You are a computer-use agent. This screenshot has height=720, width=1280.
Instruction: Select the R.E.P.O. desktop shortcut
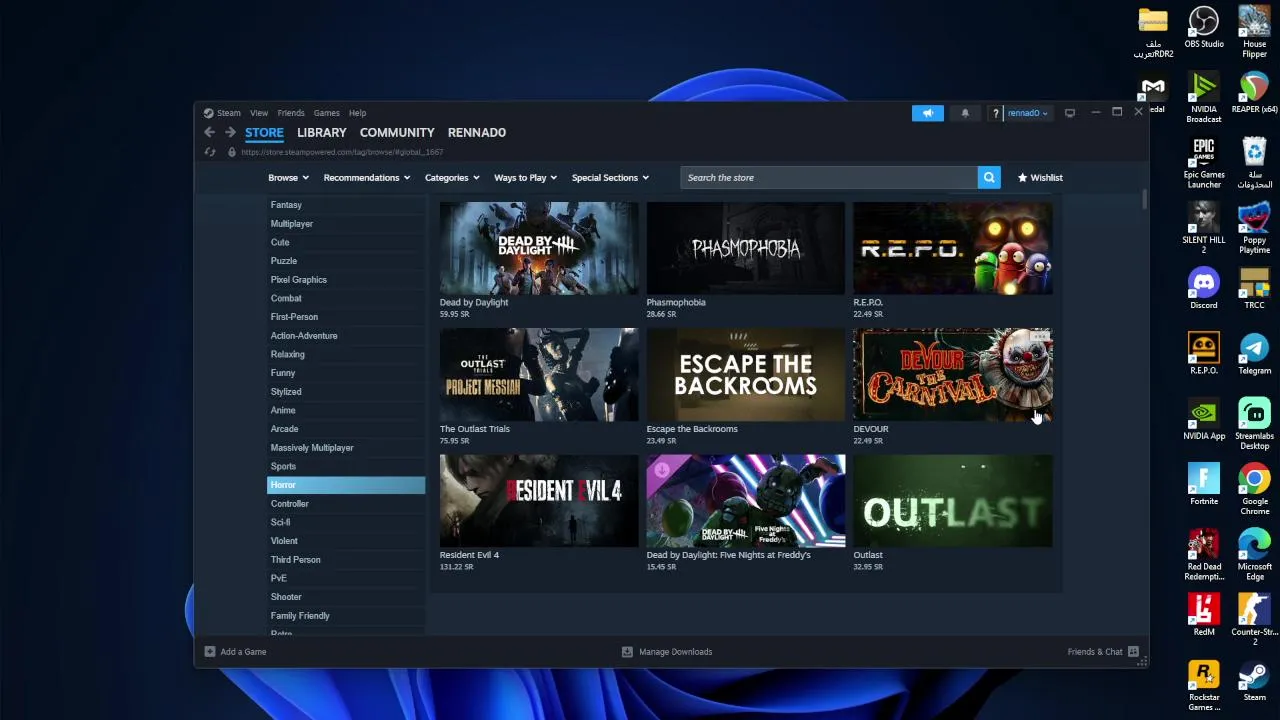click(x=1204, y=354)
